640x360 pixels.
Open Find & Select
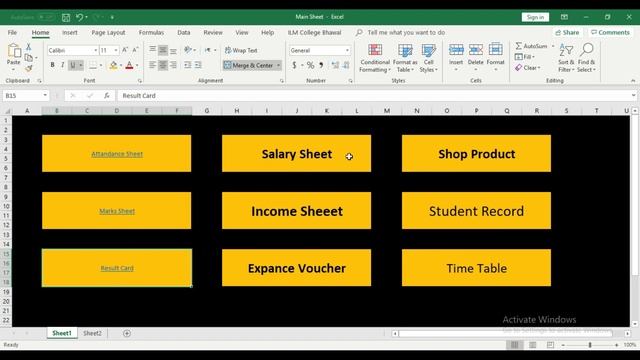click(587, 58)
